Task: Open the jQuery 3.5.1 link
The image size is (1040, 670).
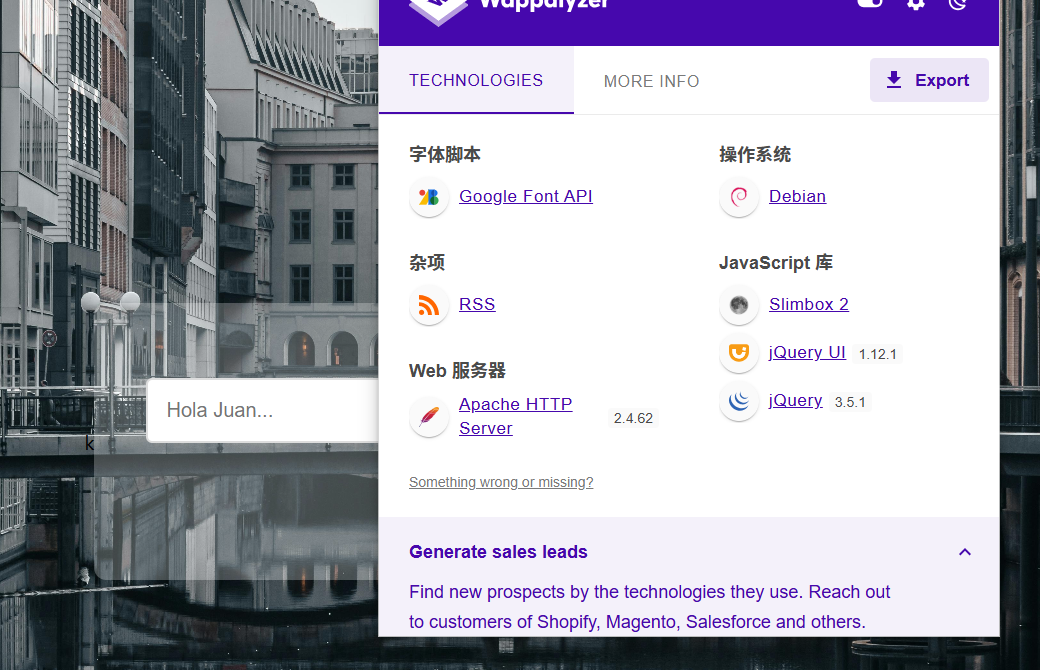Action: (x=795, y=401)
